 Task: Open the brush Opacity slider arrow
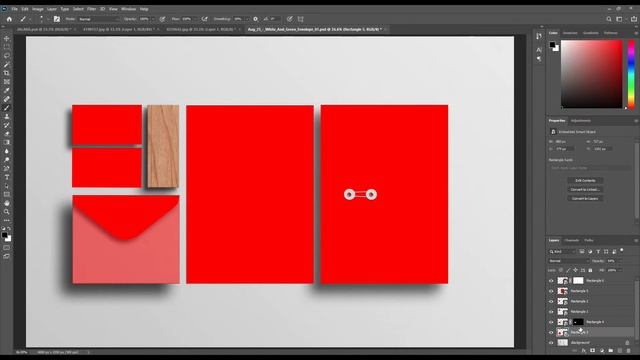153,19
